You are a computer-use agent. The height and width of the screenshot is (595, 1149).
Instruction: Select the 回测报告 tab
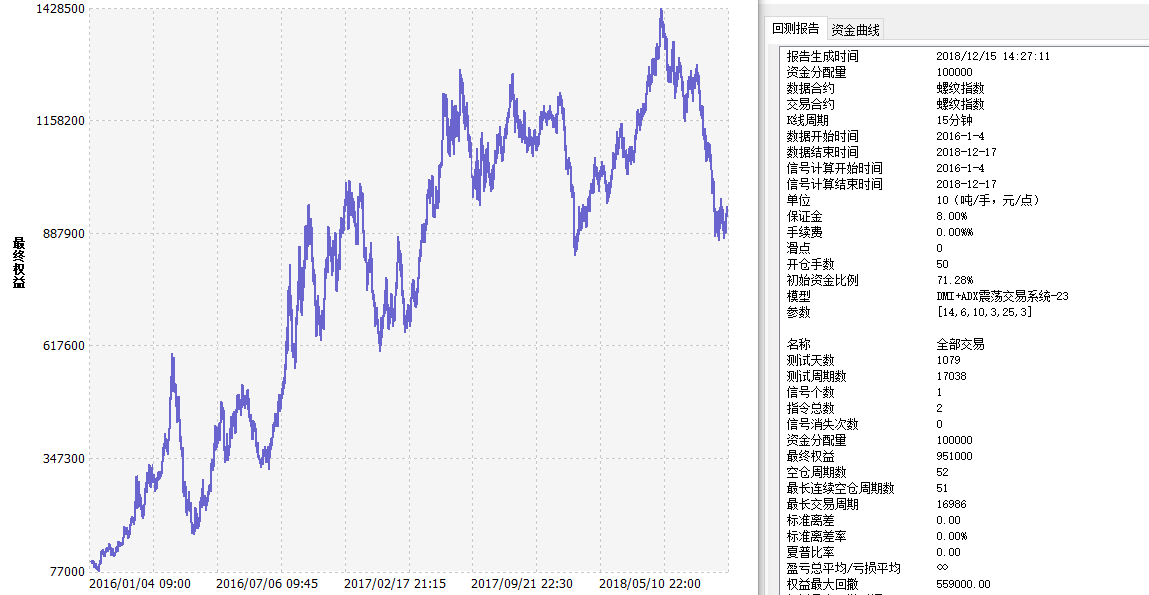795,29
